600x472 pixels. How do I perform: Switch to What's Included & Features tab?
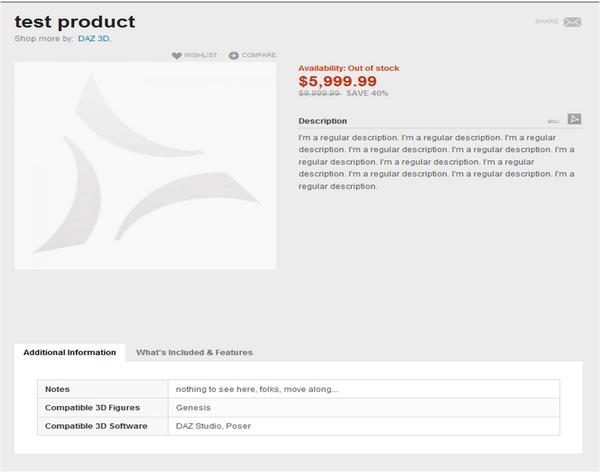[x=194, y=352]
